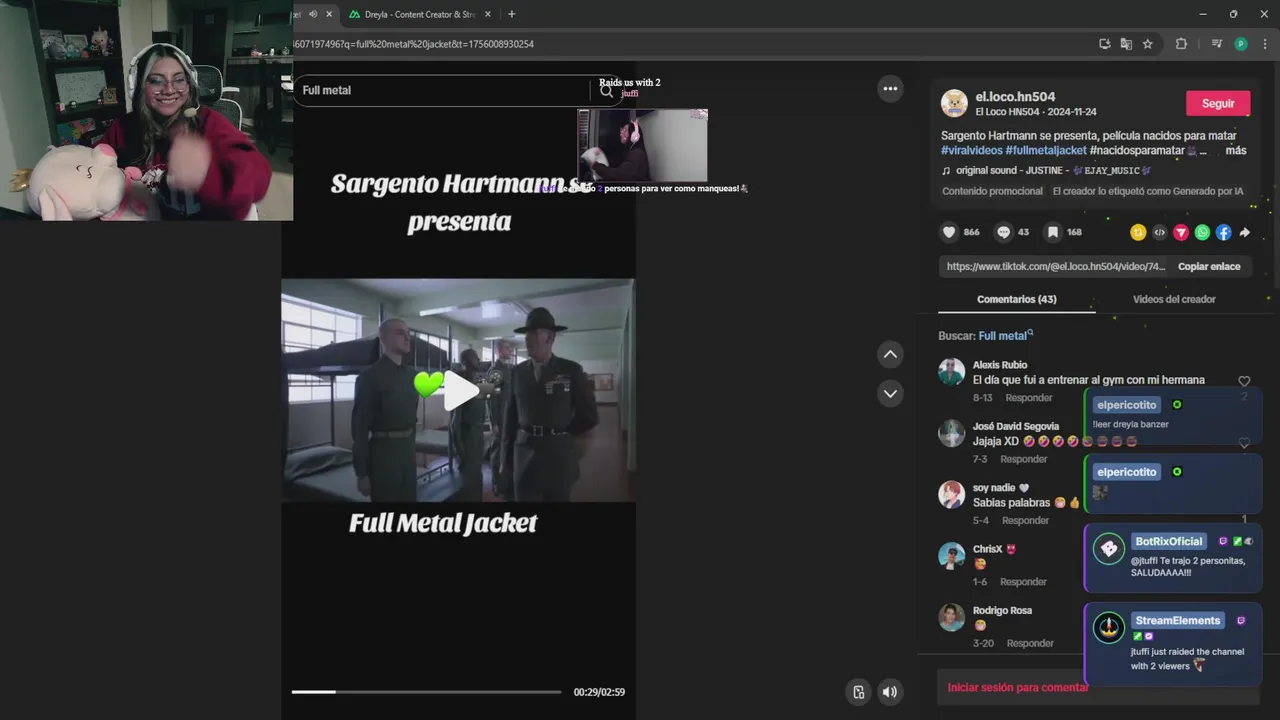1280x720 pixels.
Task: Open more share options arrow
Action: pyautogui.click(x=1245, y=232)
